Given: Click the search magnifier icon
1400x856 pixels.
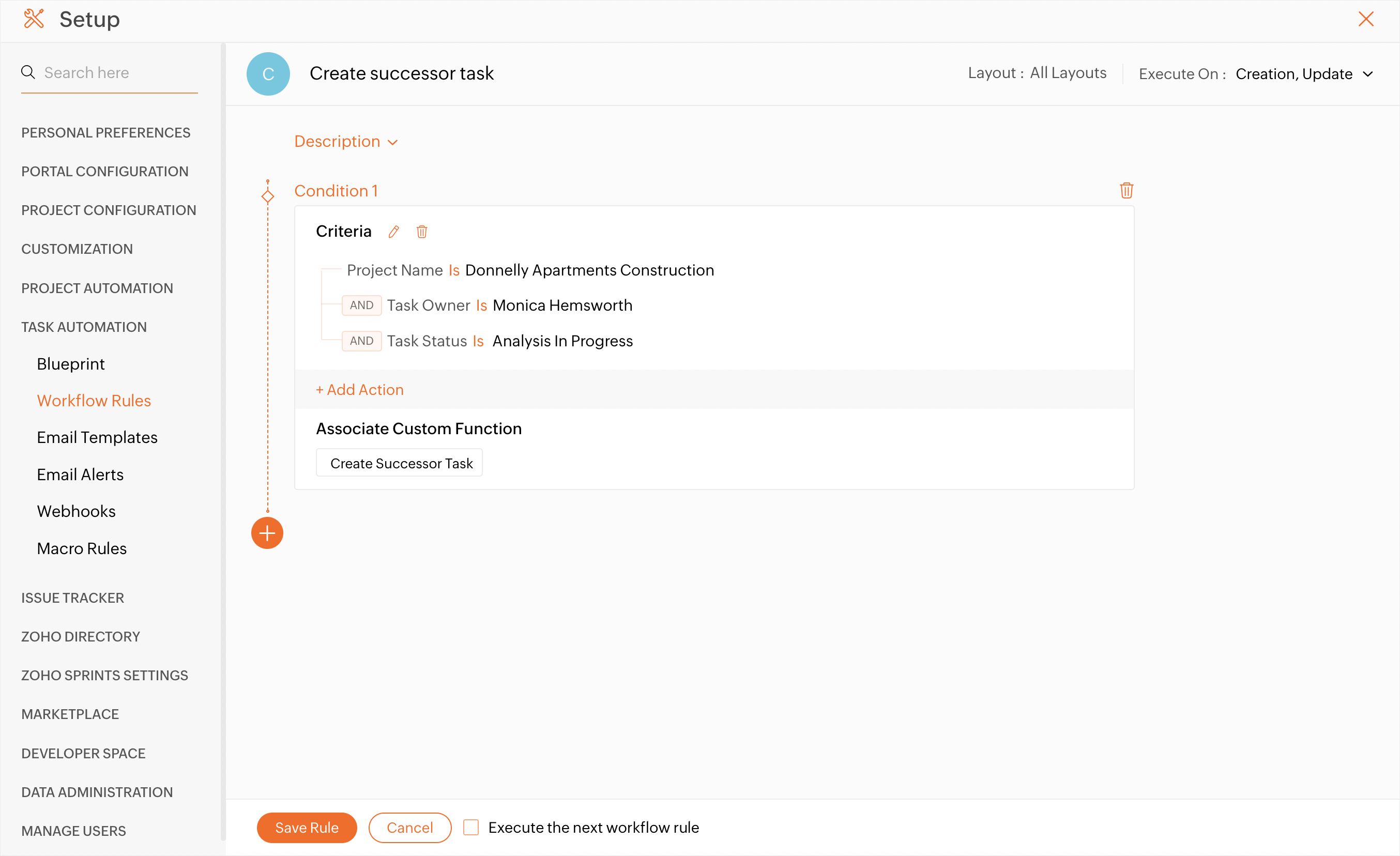Looking at the screenshot, I should click(28, 72).
